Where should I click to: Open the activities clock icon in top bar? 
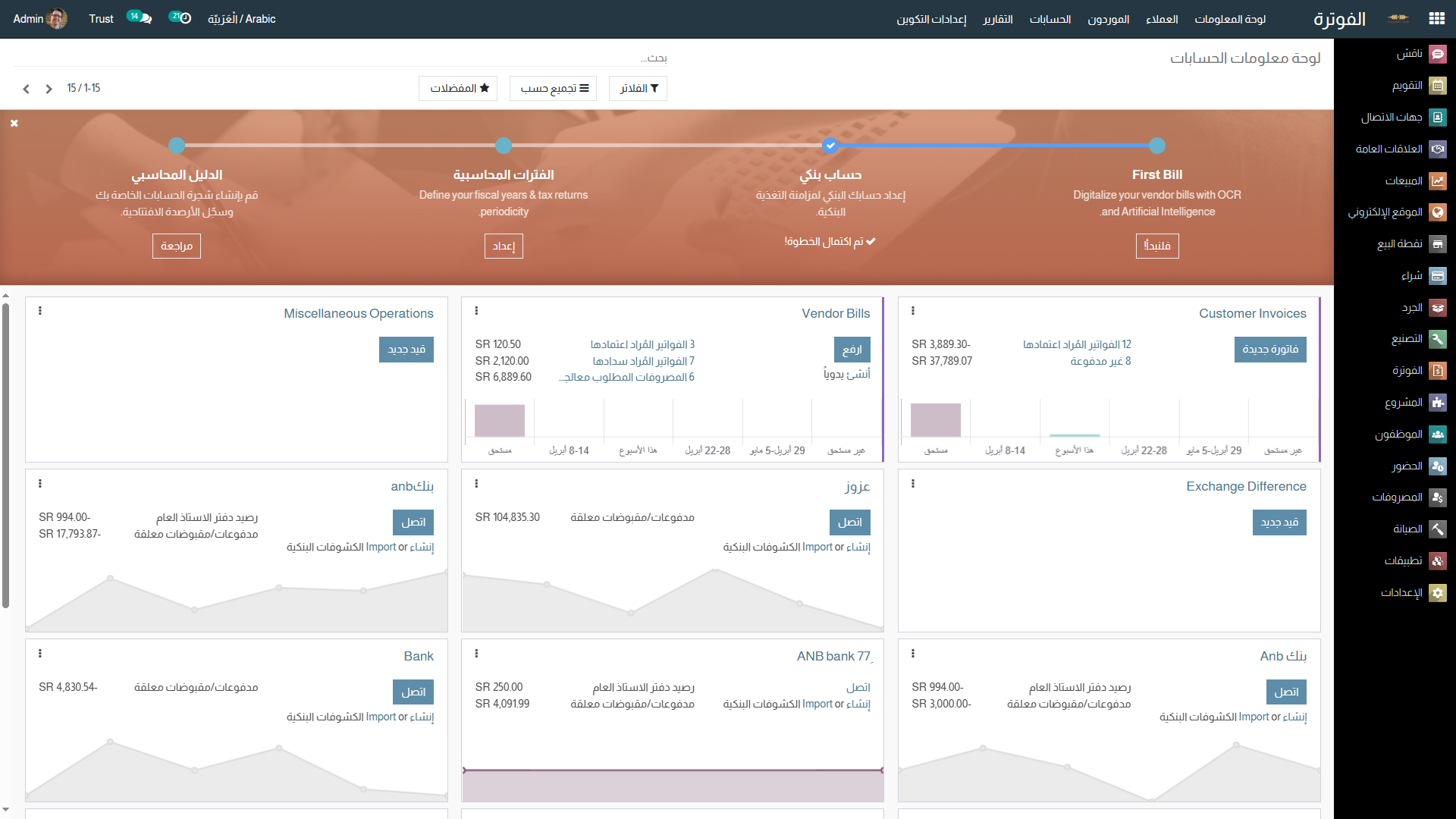(x=184, y=18)
